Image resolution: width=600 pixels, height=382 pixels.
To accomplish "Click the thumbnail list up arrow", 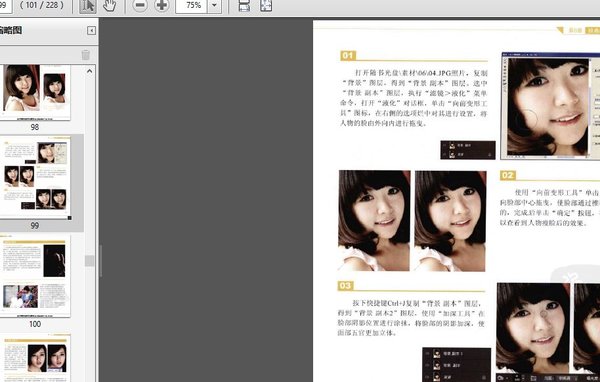I will pos(90,71).
